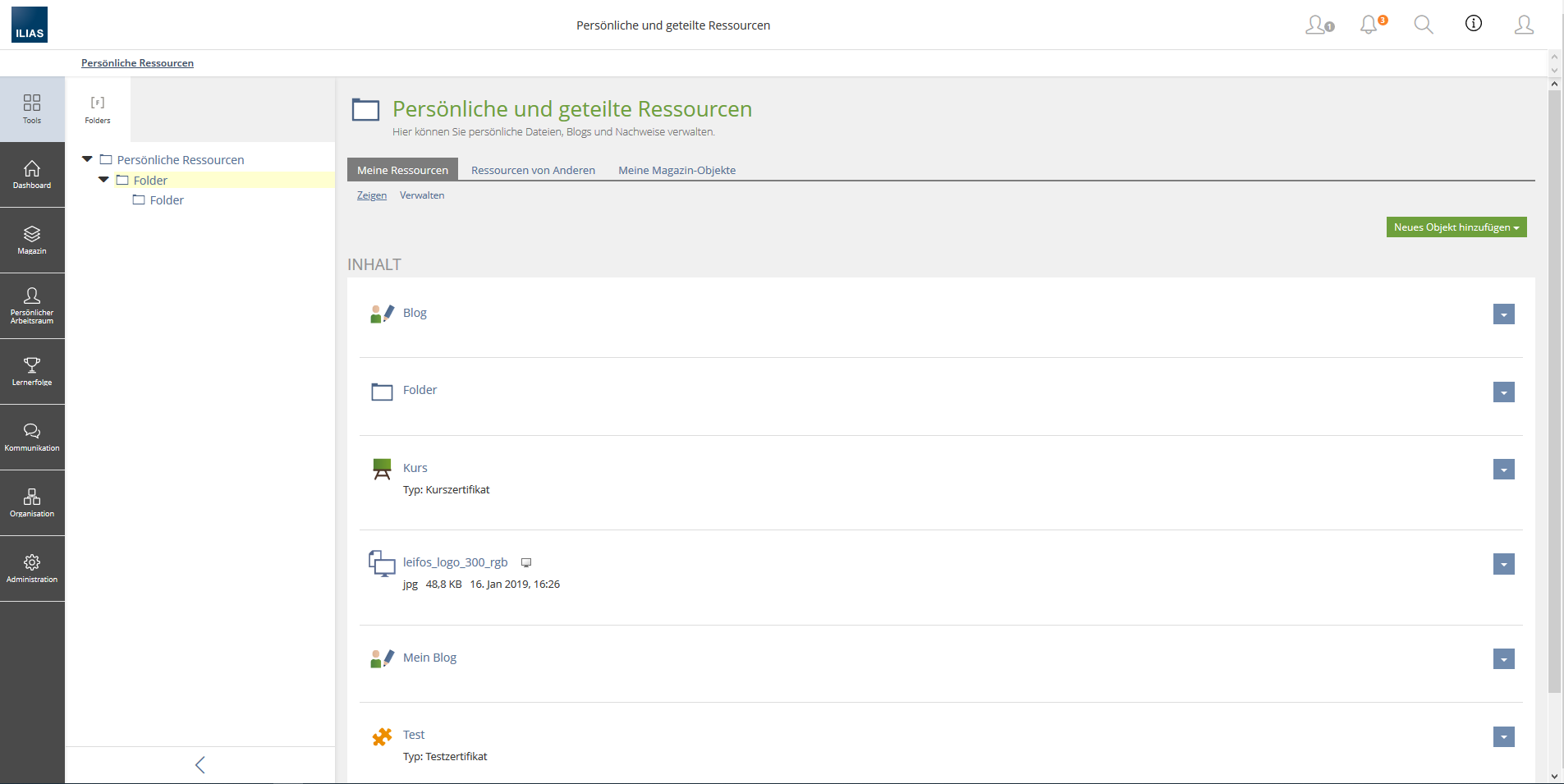Open the search magnifier
The image size is (1564, 784).
(1424, 25)
